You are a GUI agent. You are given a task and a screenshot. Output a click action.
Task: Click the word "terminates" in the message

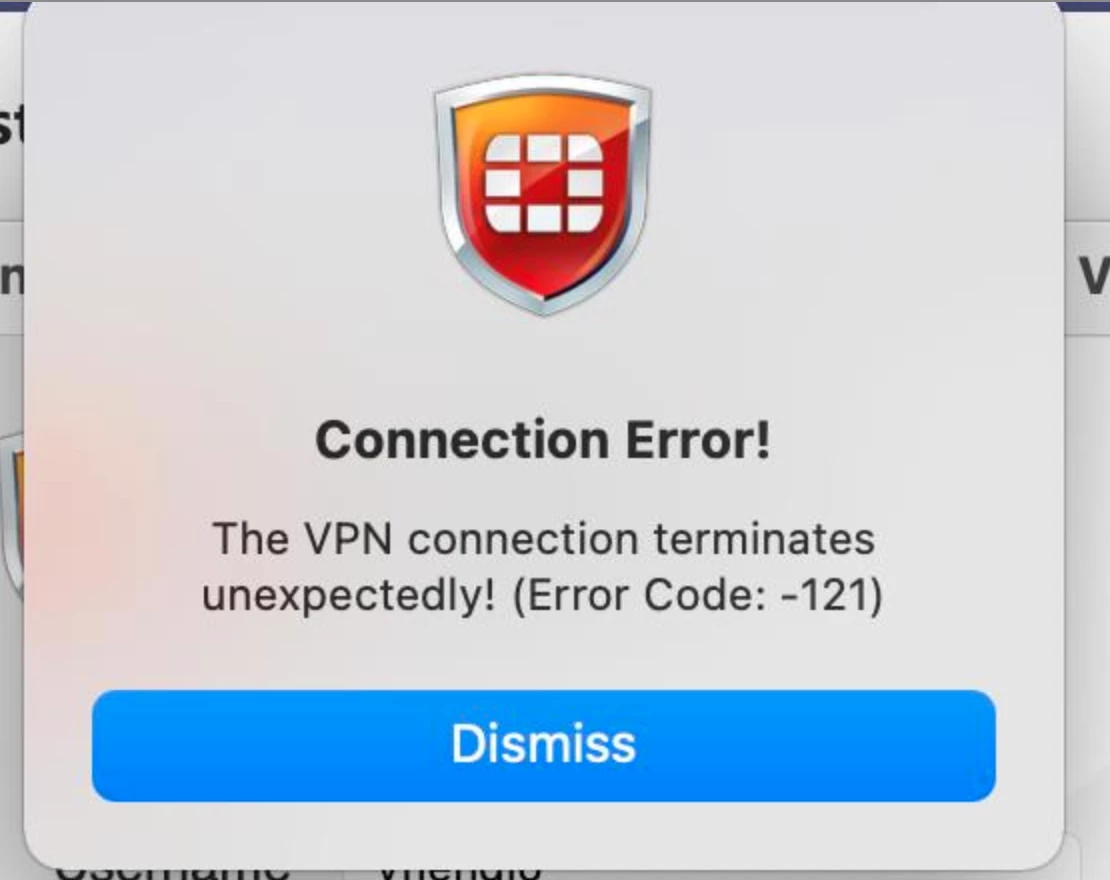764,539
